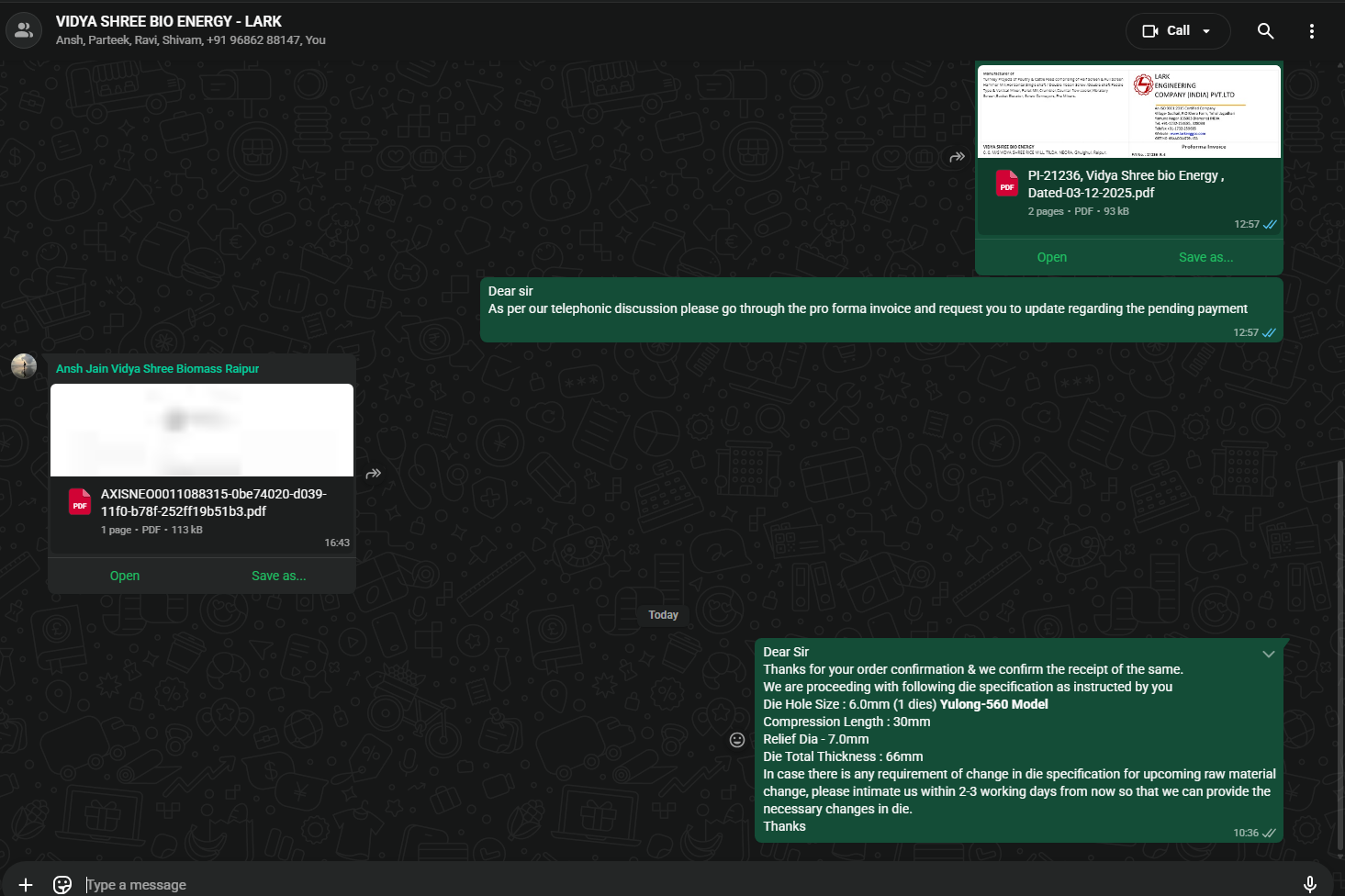Open the group profile avatar icon
The image size is (1345, 896).
point(24,30)
